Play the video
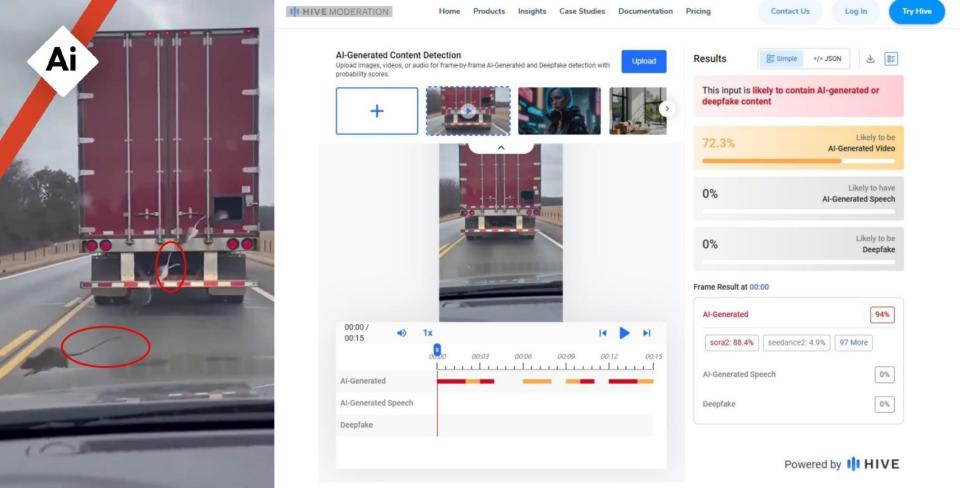 (x=624, y=333)
